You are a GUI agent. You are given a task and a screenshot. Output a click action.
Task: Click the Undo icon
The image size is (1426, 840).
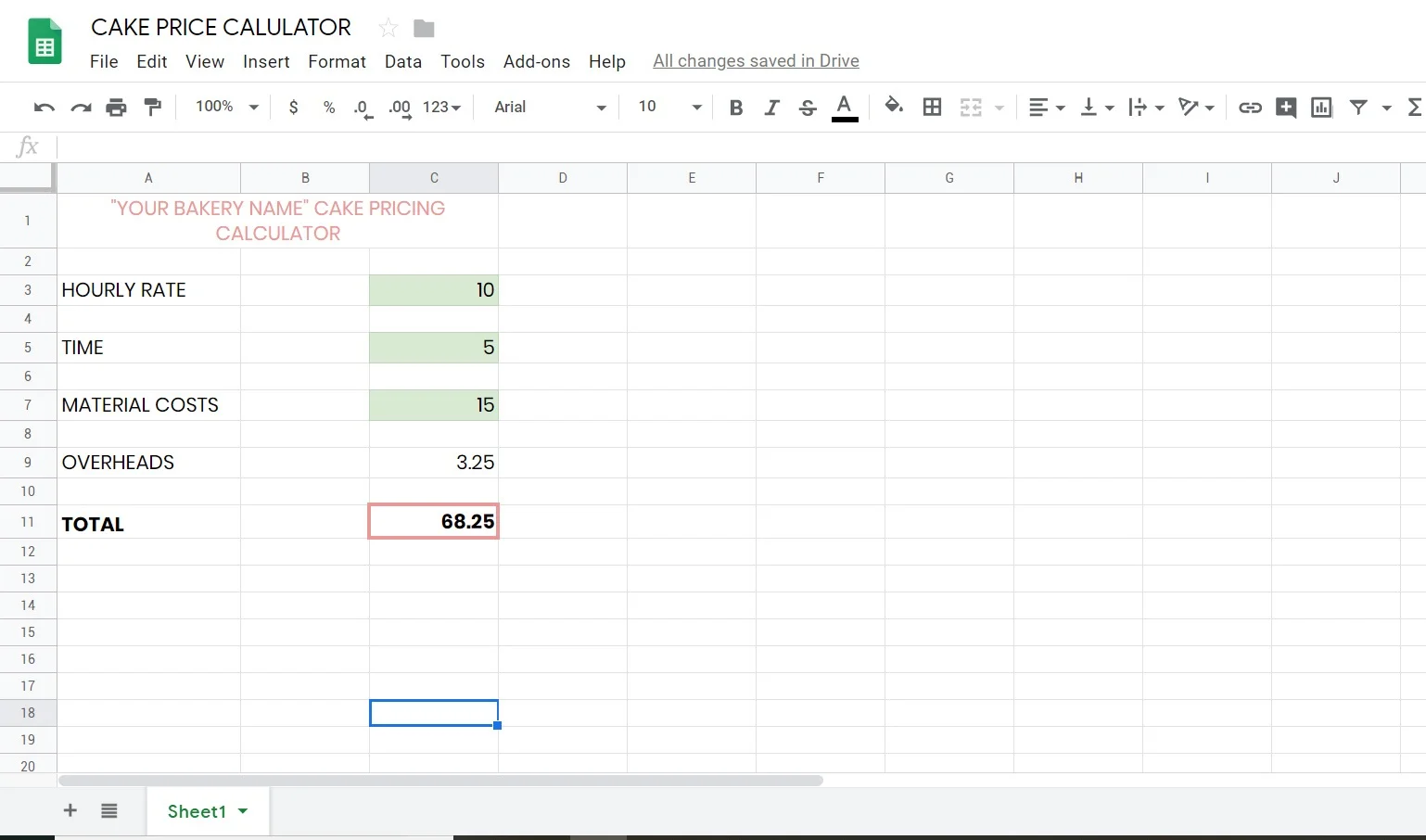44,107
